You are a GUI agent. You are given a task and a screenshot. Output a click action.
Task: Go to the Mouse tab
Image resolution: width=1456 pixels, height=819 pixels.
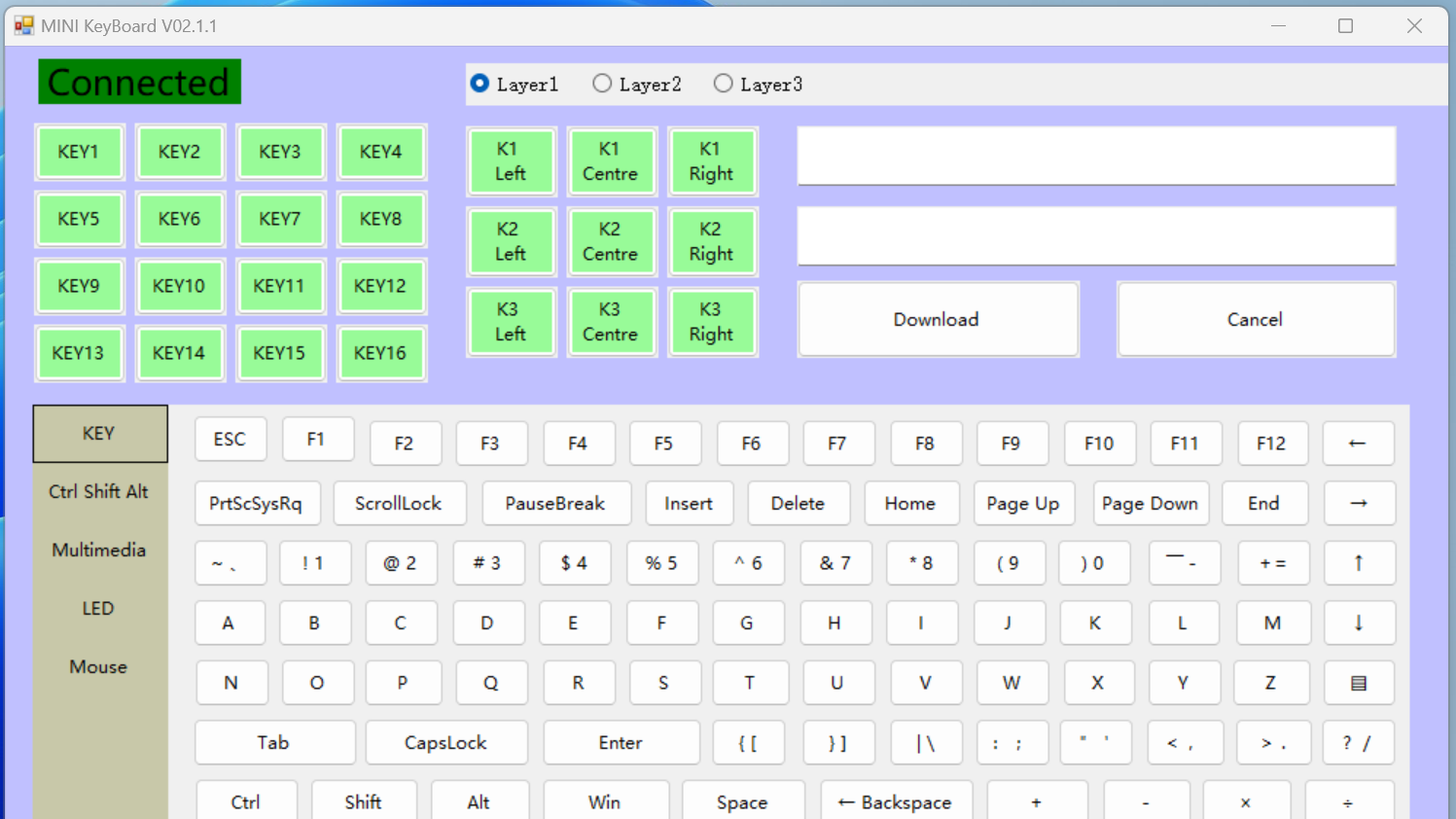click(x=99, y=667)
